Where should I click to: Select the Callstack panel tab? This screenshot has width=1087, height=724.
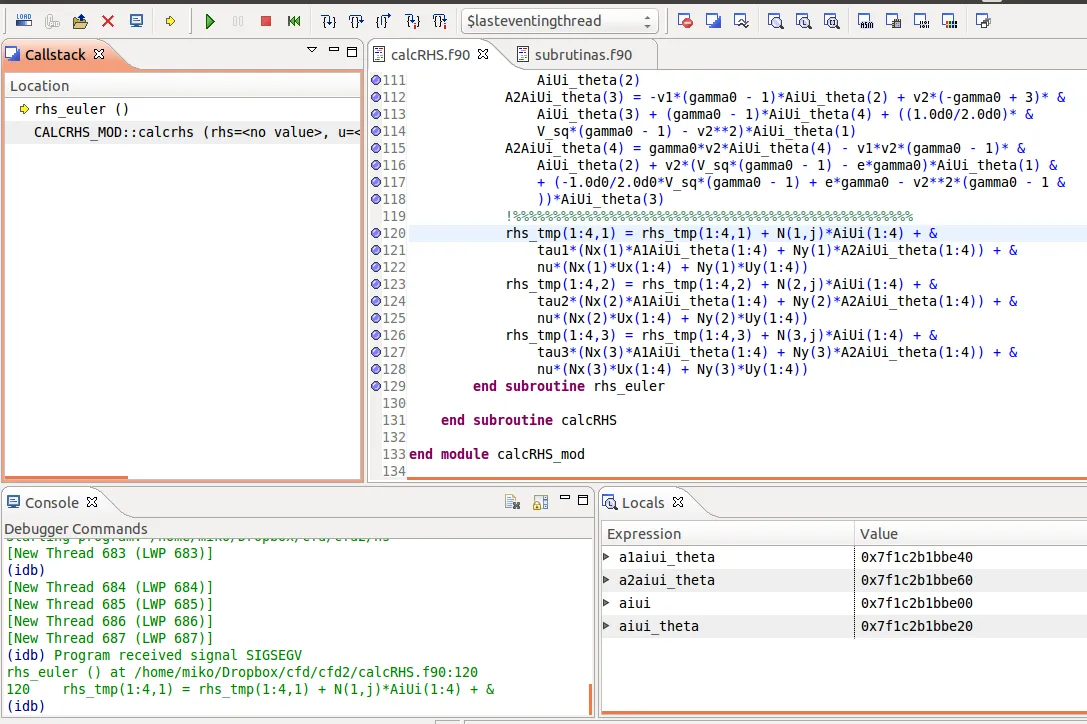55,54
